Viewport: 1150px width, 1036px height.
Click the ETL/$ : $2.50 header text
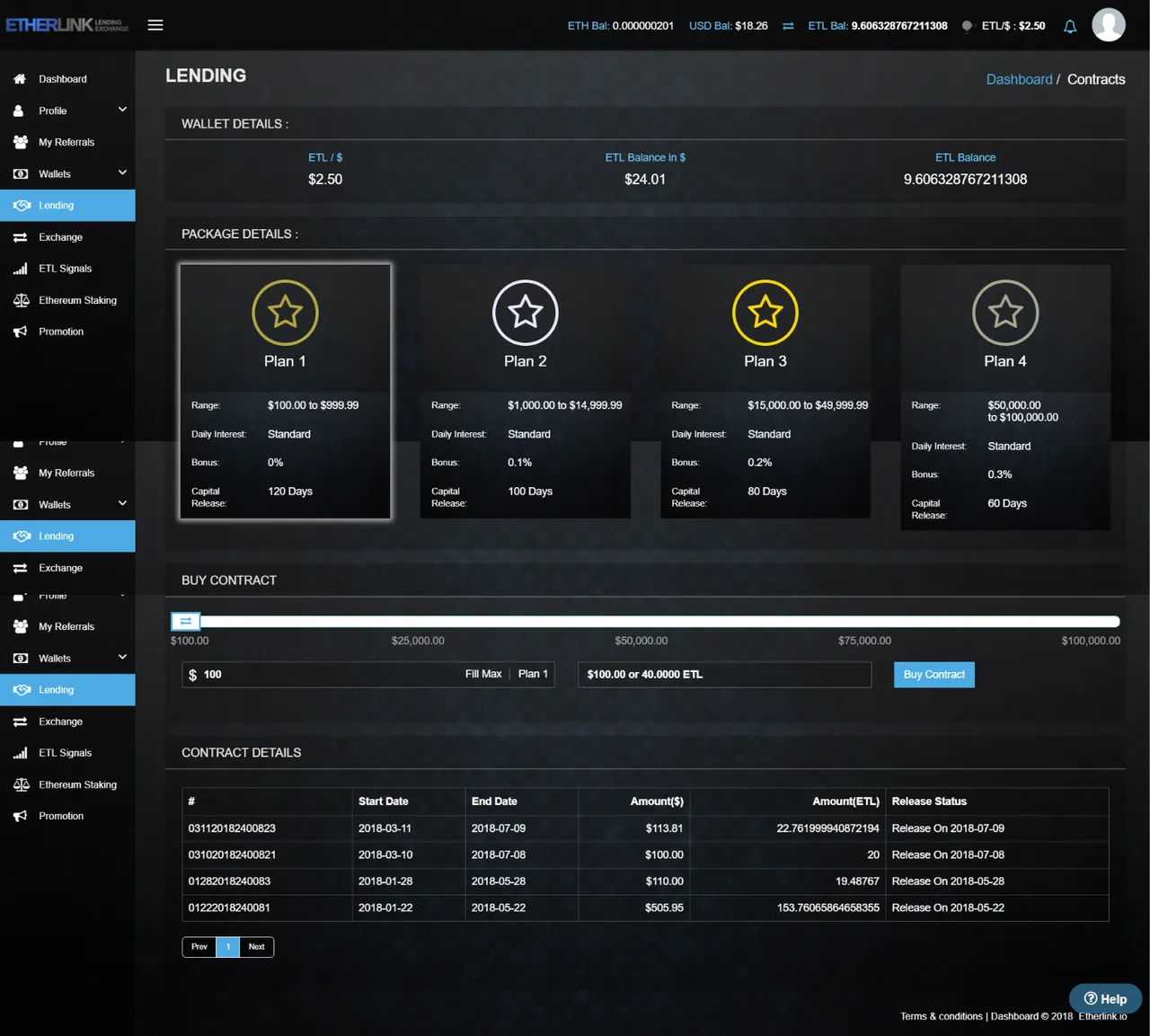(x=1013, y=26)
